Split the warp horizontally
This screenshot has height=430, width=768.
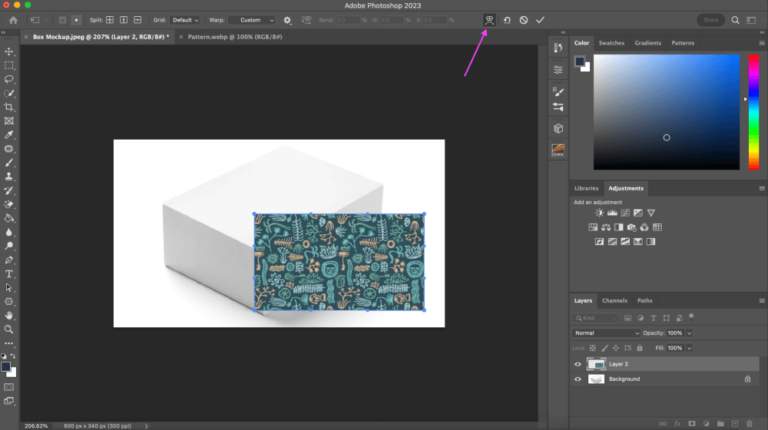point(138,20)
